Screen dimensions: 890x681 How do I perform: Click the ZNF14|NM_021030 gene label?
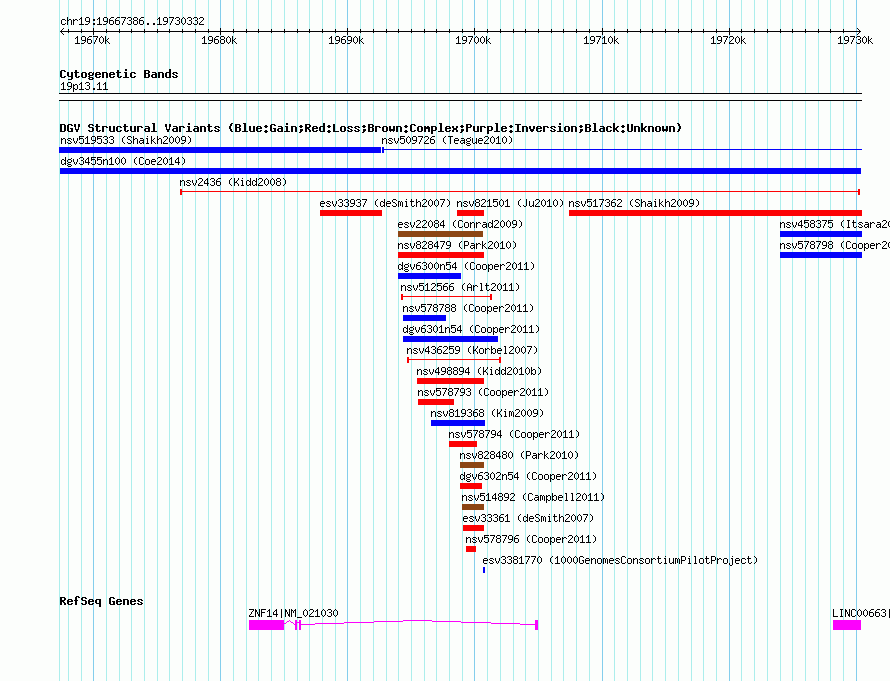pyautogui.click(x=293, y=613)
